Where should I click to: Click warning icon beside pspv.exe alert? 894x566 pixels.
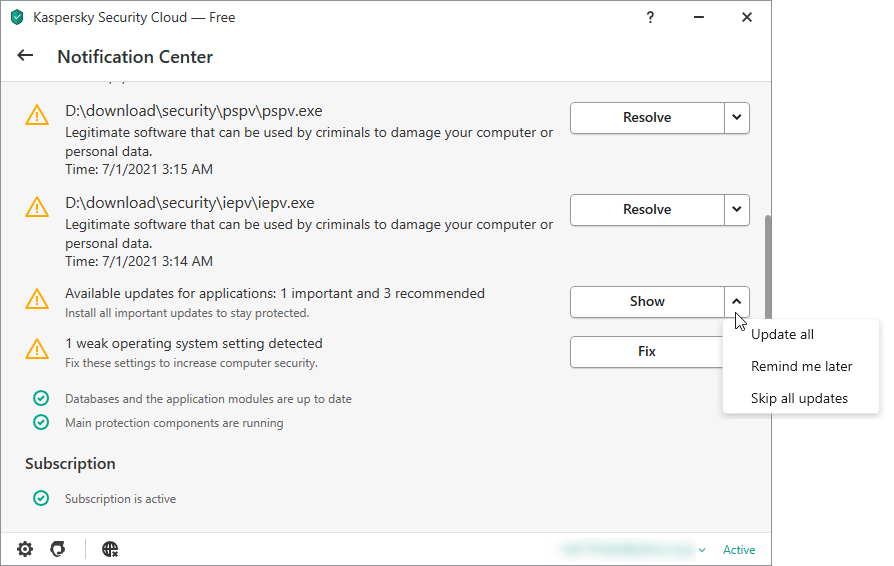(x=37, y=115)
